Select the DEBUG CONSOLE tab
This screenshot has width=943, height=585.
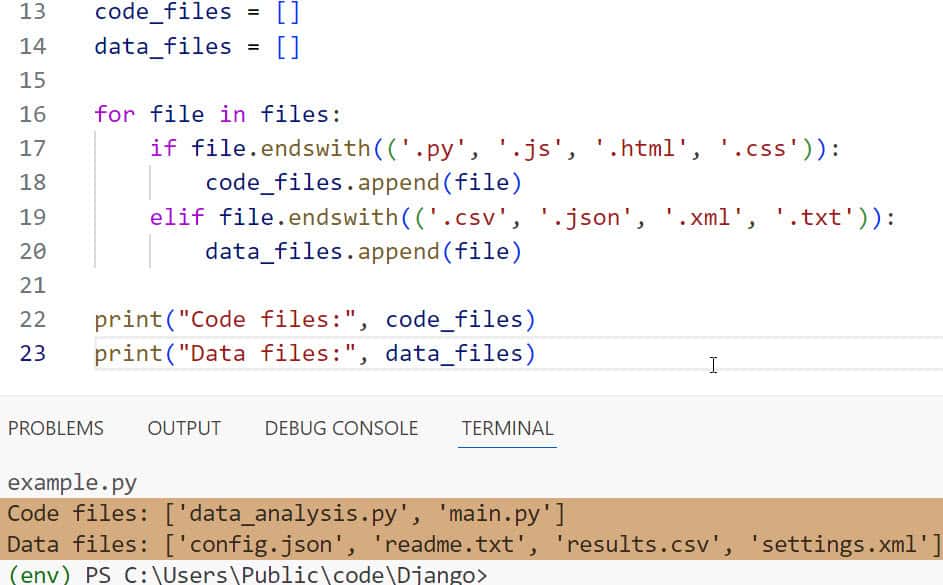(x=341, y=428)
